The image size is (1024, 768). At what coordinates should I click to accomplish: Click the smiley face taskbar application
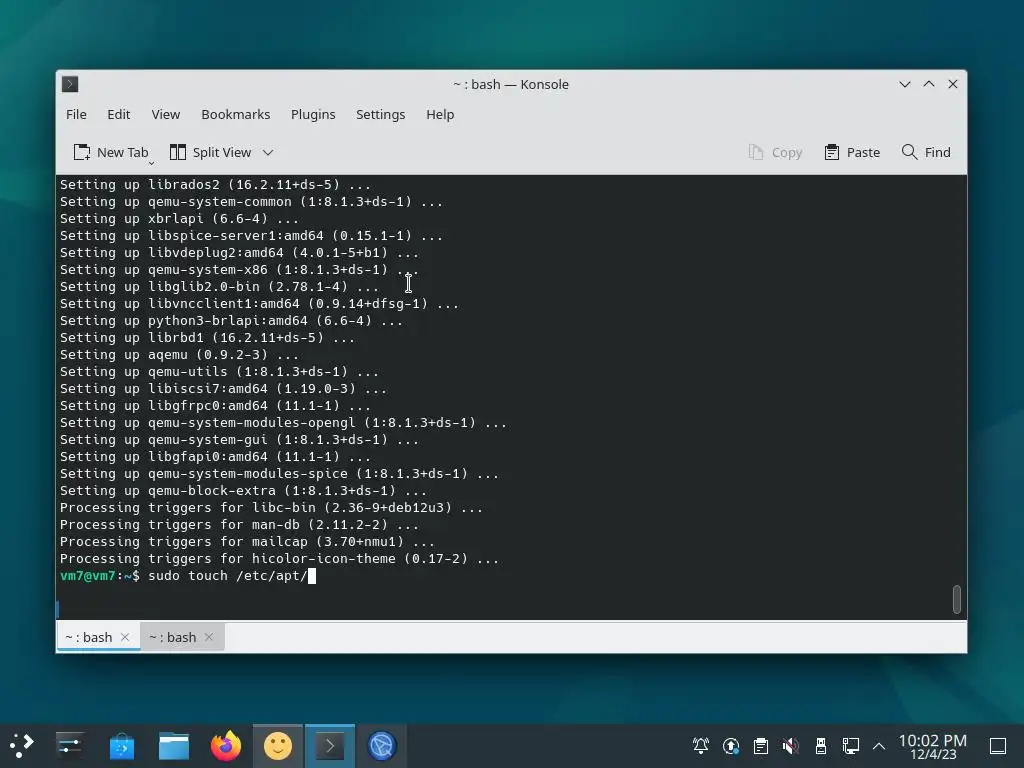(x=278, y=745)
